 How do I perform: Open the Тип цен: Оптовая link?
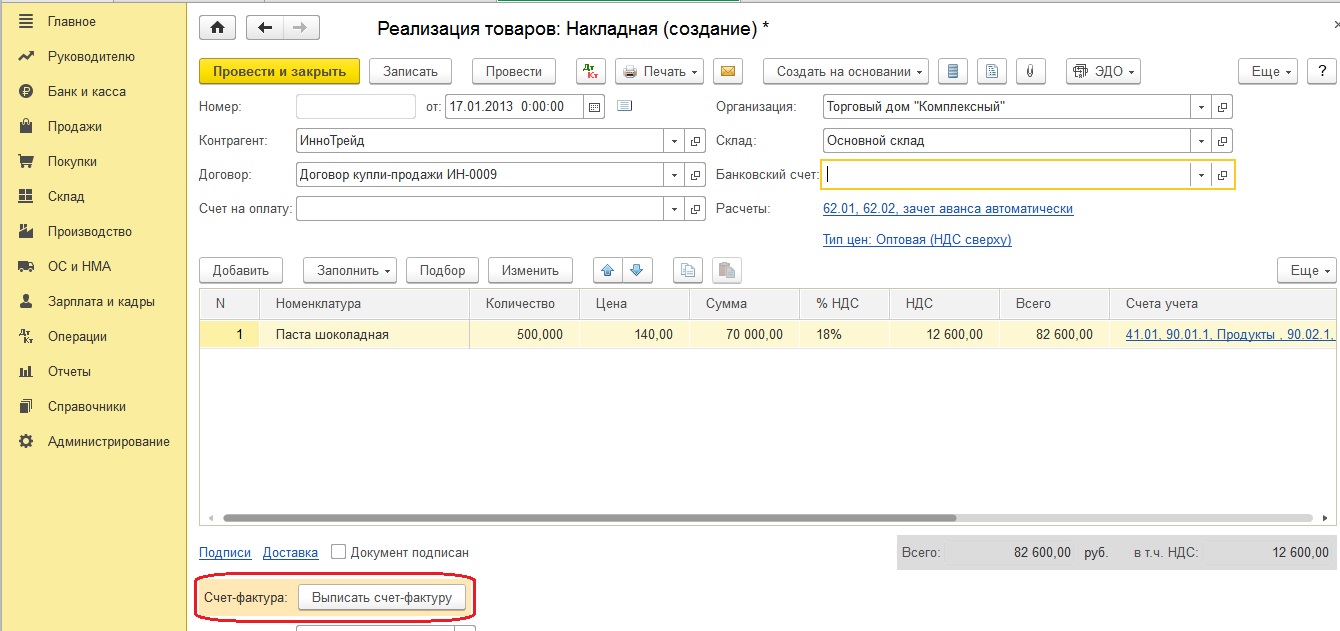click(x=917, y=240)
